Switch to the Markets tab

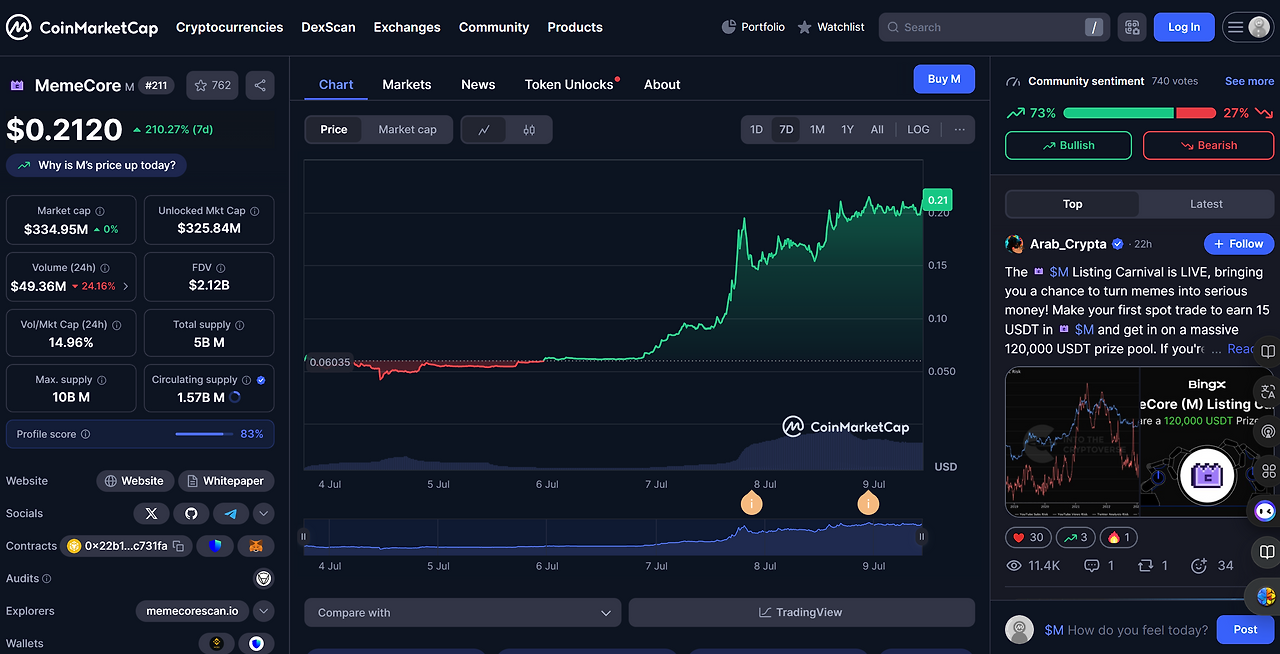pyautogui.click(x=407, y=84)
